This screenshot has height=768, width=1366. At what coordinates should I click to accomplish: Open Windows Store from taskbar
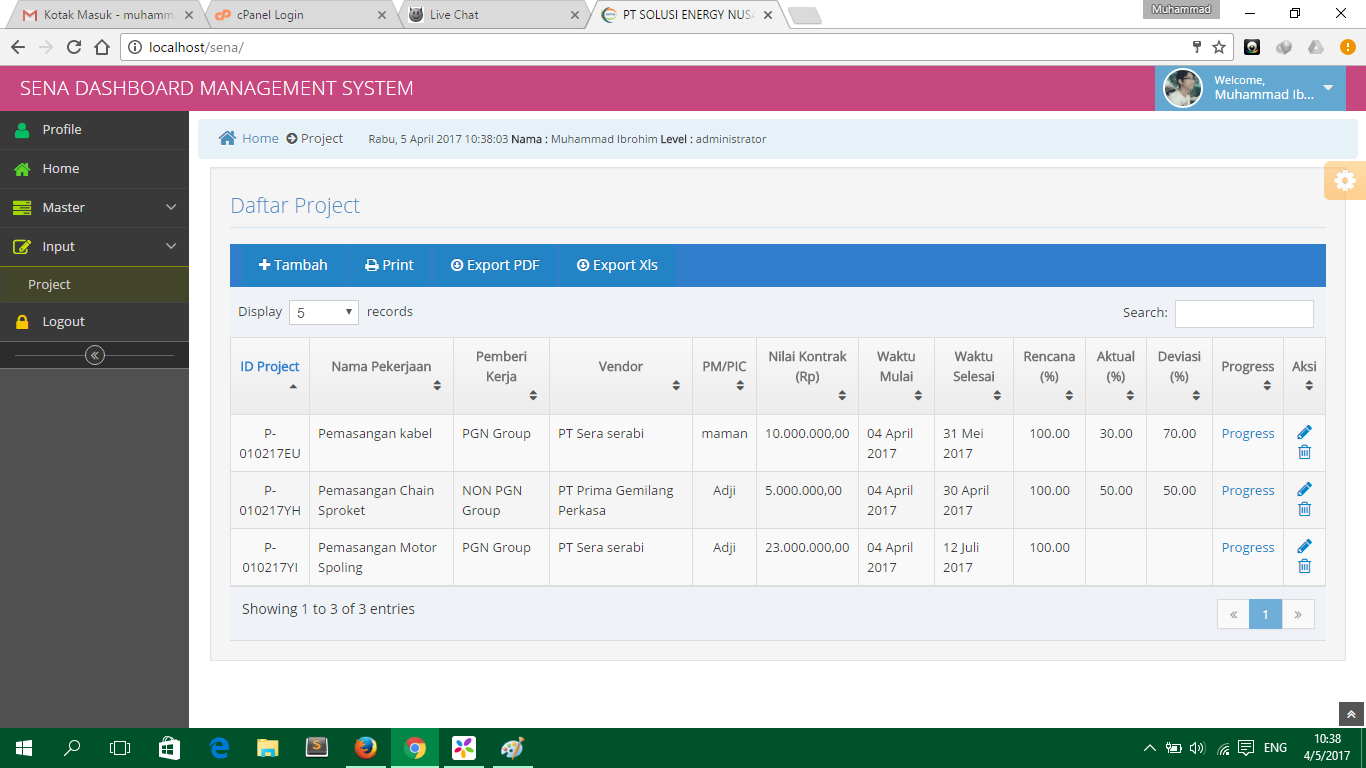(x=170, y=748)
